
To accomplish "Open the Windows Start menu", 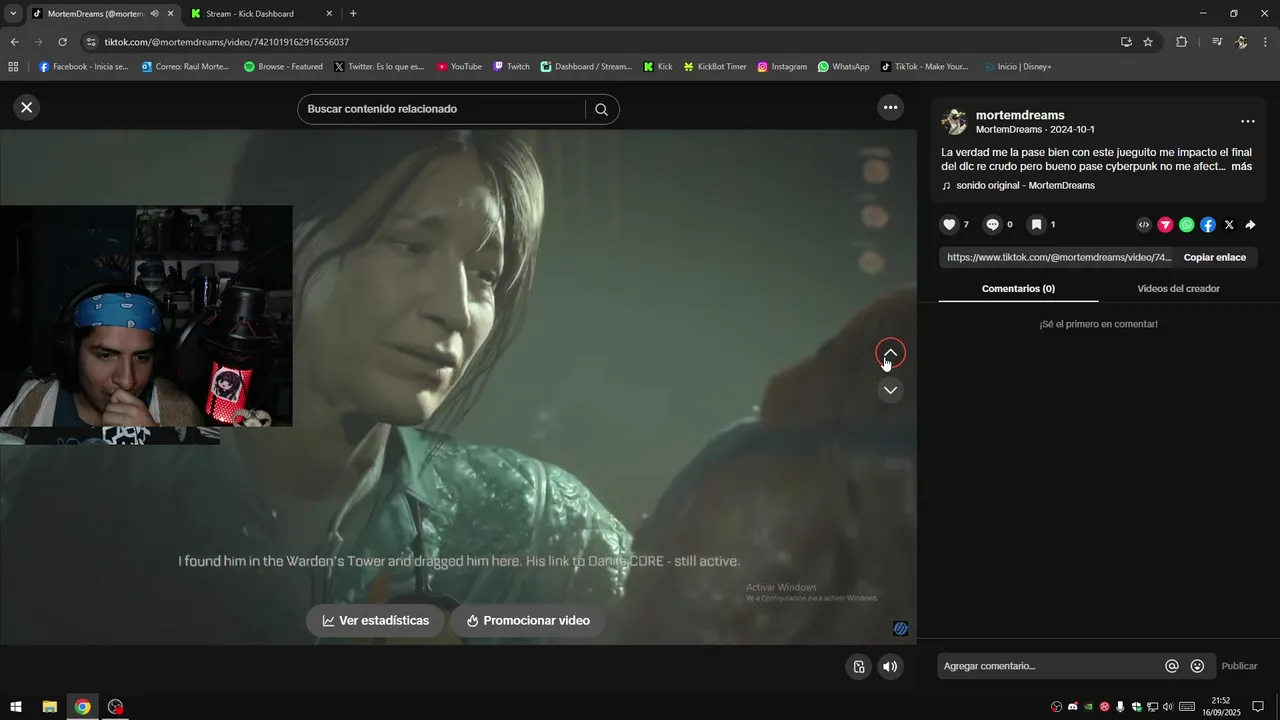I will pos(16,707).
